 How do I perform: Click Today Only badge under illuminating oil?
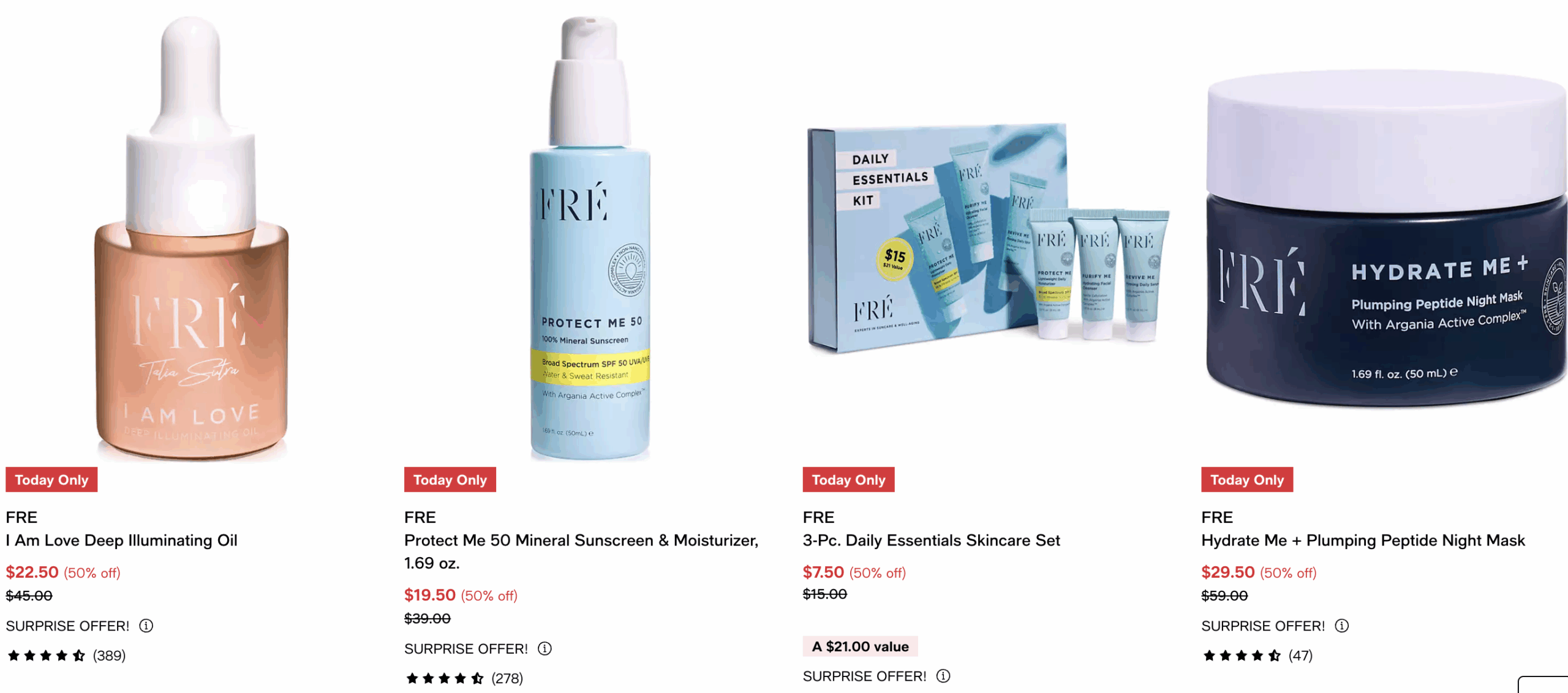(51, 480)
